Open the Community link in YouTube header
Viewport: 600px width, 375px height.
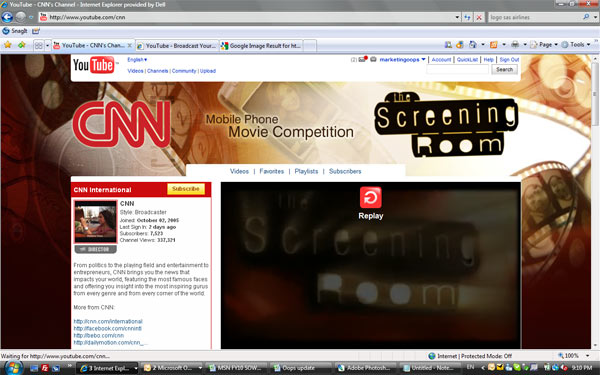tap(184, 71)
